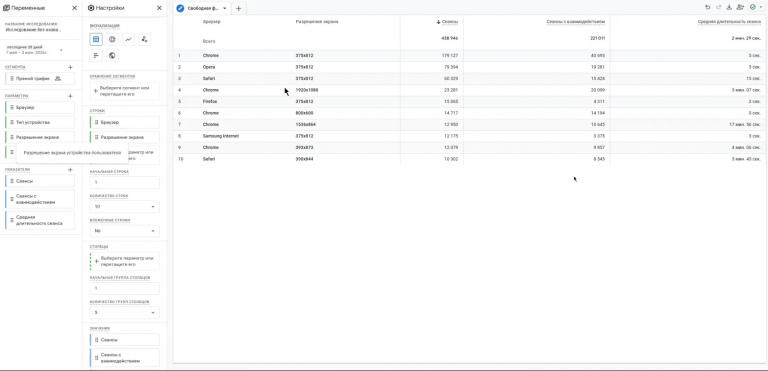Click the 800x600 resolution cell

pos(305,113)
